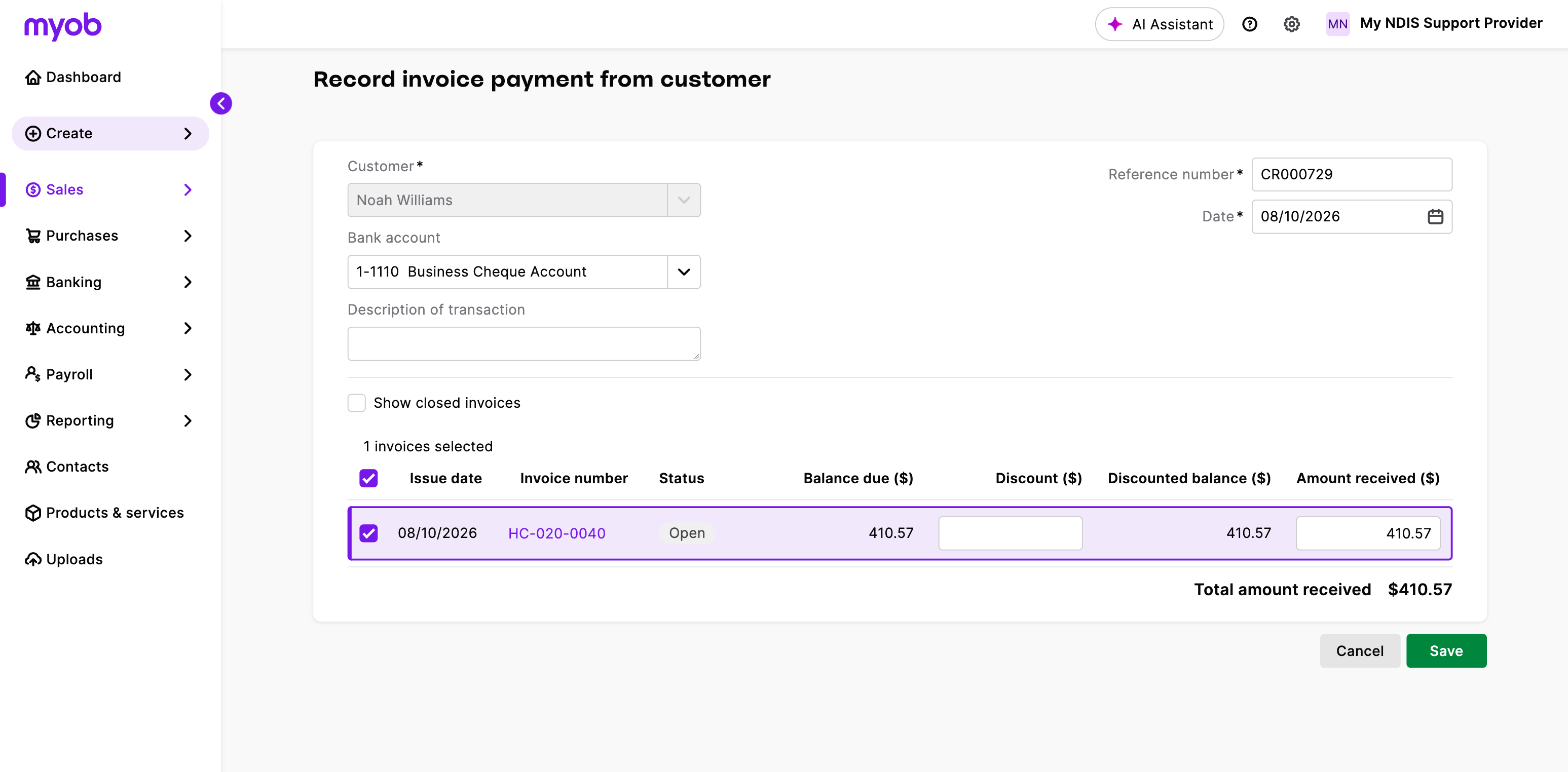Open Products & services in sidebar

pos(115,513)
